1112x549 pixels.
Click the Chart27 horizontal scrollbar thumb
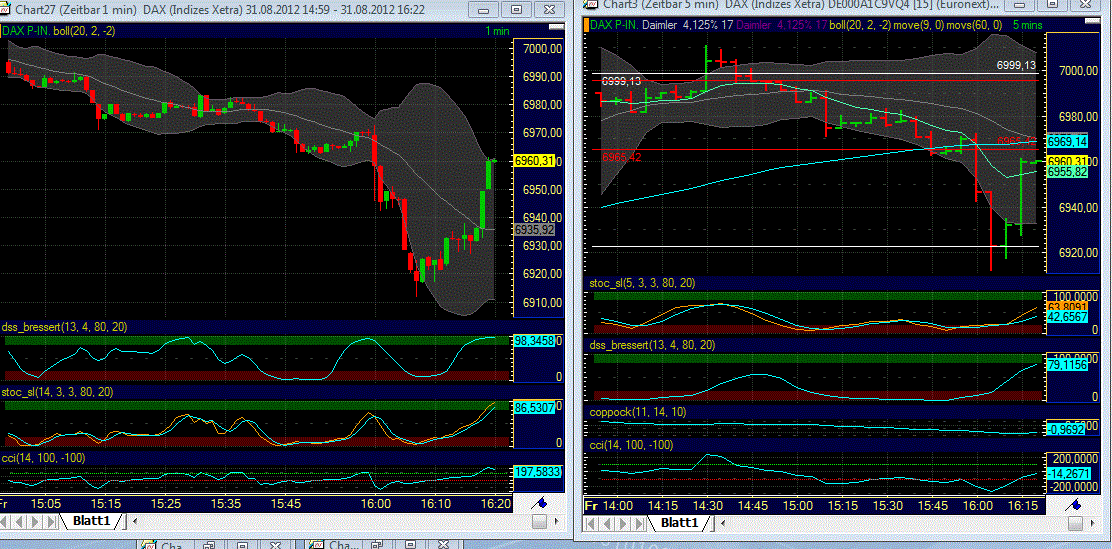click(x=539, y=521)
